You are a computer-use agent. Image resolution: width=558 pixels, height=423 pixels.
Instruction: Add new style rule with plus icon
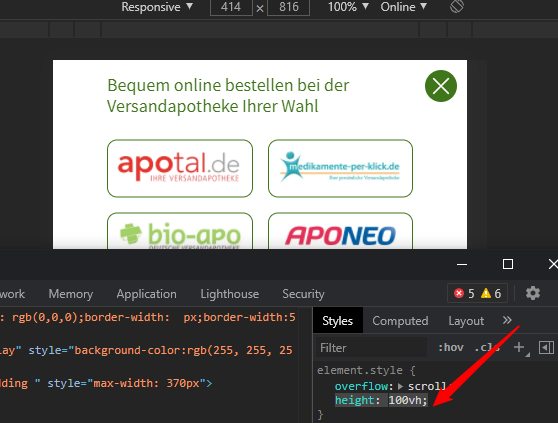point(519,347)
